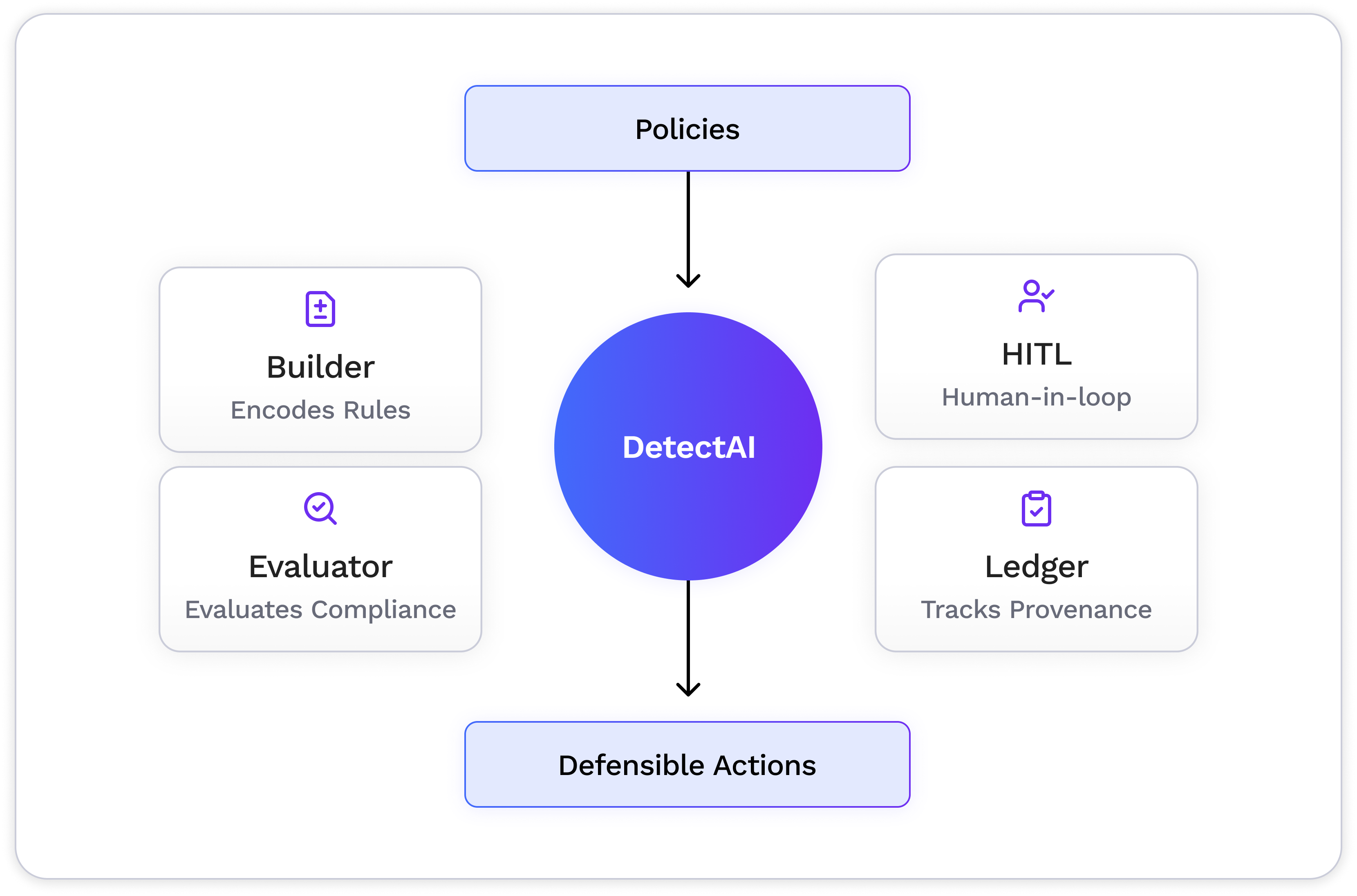Click the Evaluates Compliance subtitle
The height and width of the screenshot is (896, 1357).
click(x=320, y=610)
